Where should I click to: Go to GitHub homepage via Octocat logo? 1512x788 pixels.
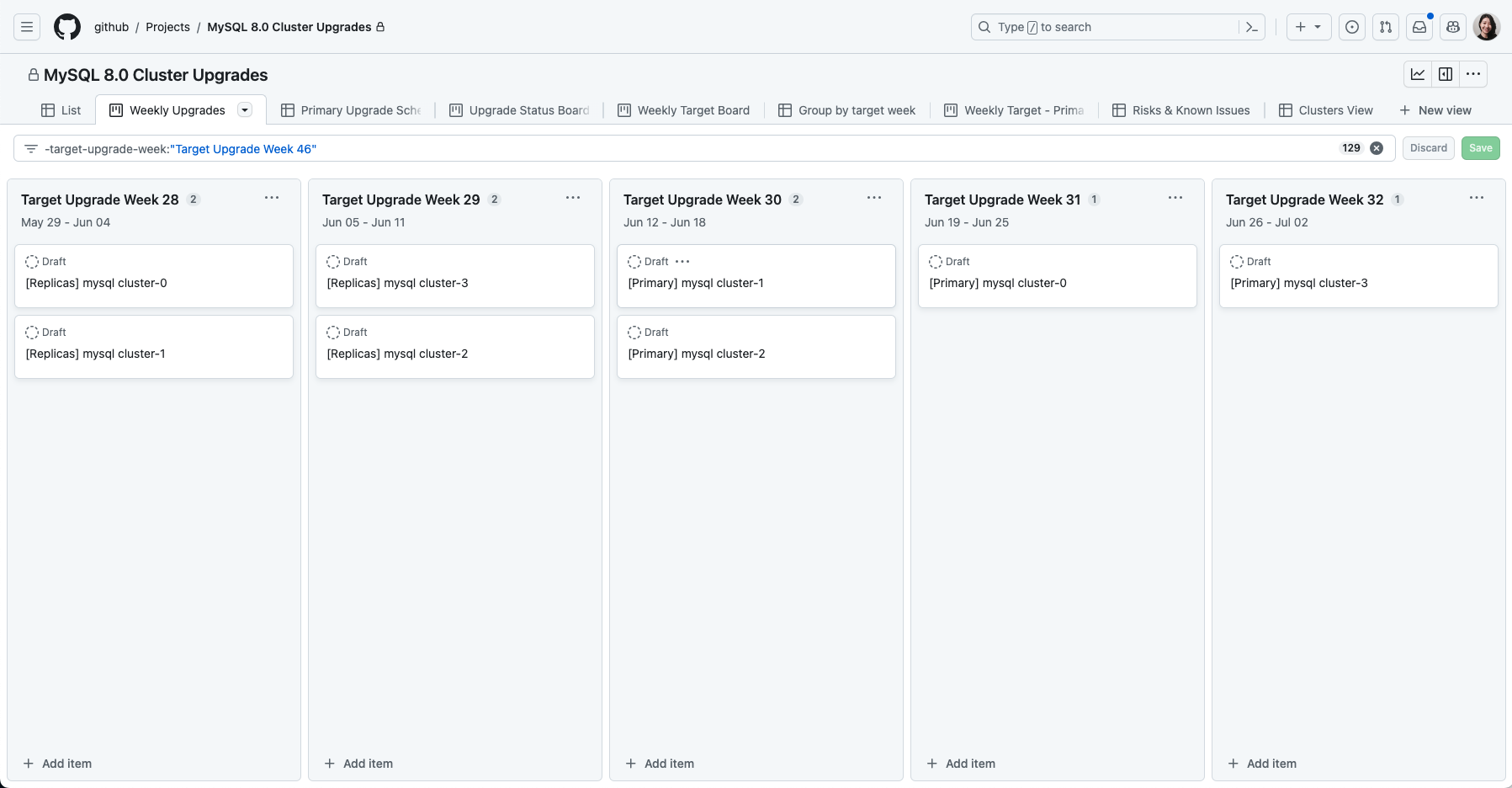[x=67, y=27]
